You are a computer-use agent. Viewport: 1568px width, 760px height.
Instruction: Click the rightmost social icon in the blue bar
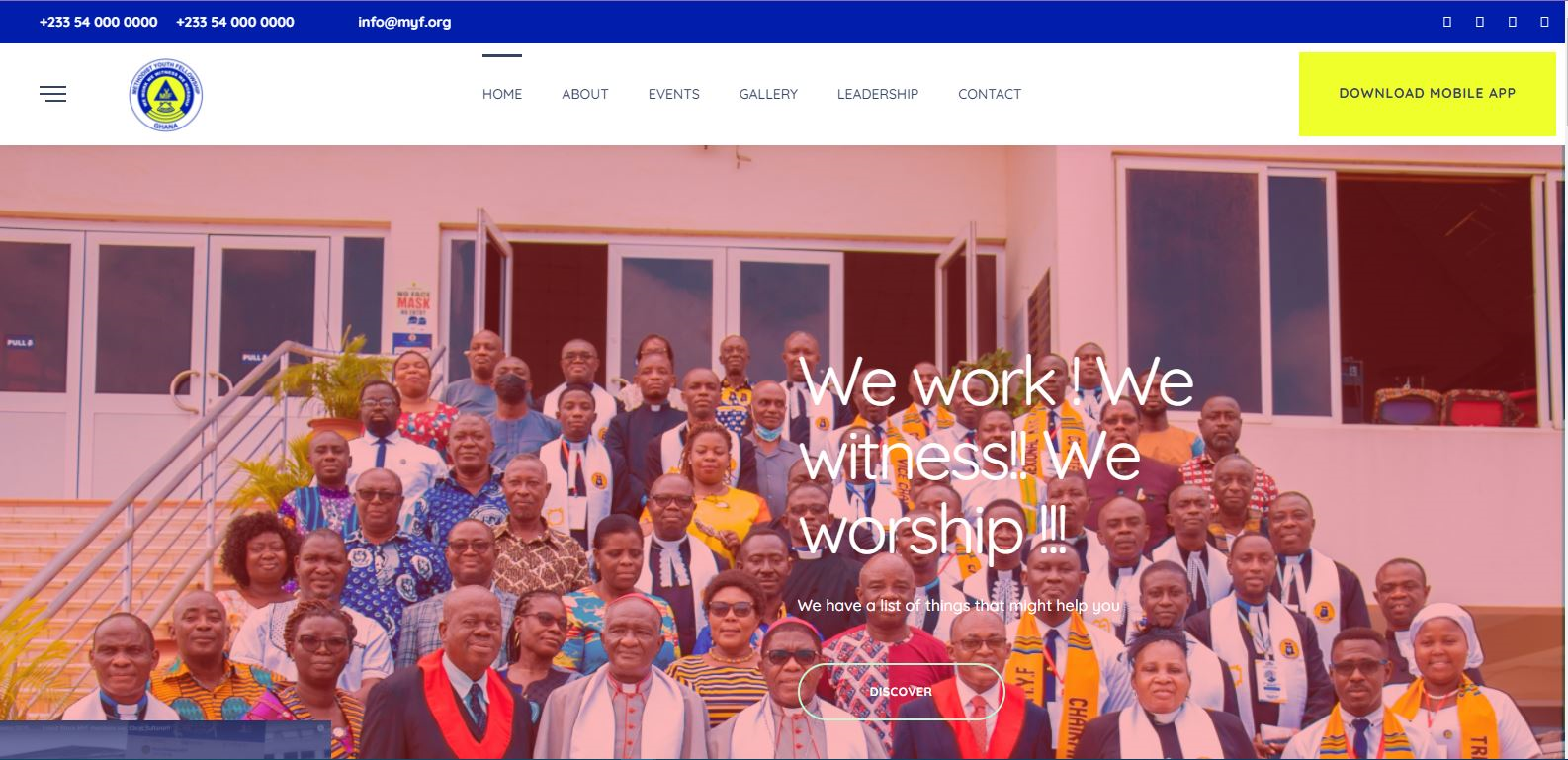point(1544,22)
